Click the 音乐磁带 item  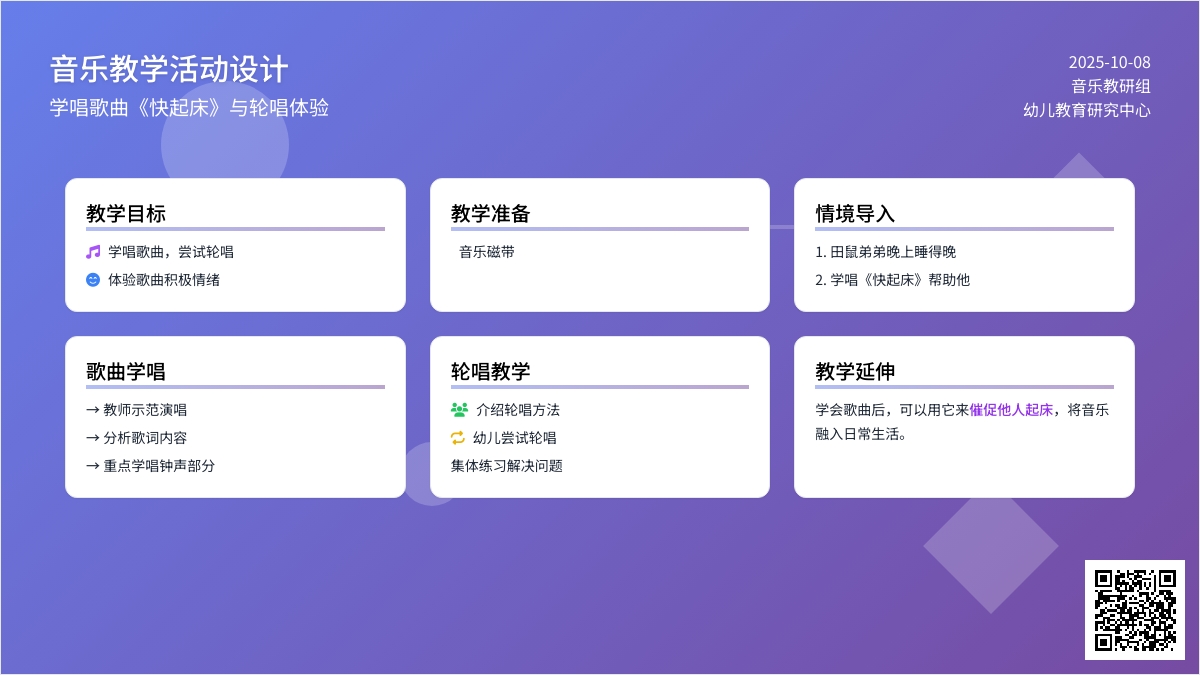pyautogui.click(x=487, y=252)
